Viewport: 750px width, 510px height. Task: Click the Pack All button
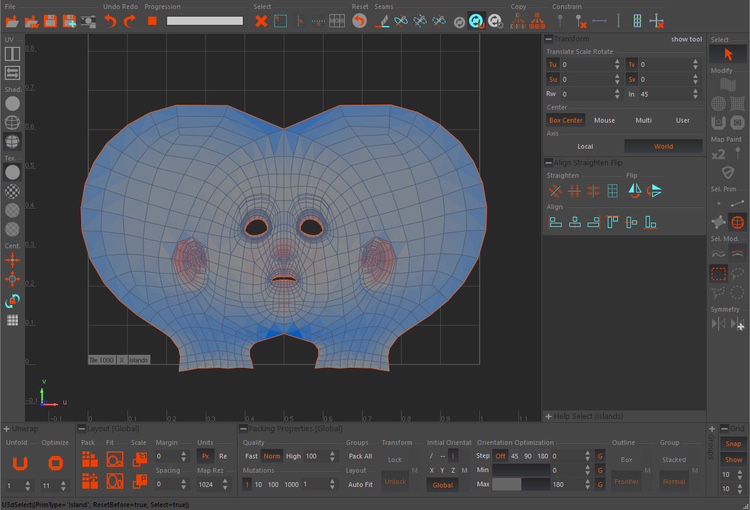point(360,456)
